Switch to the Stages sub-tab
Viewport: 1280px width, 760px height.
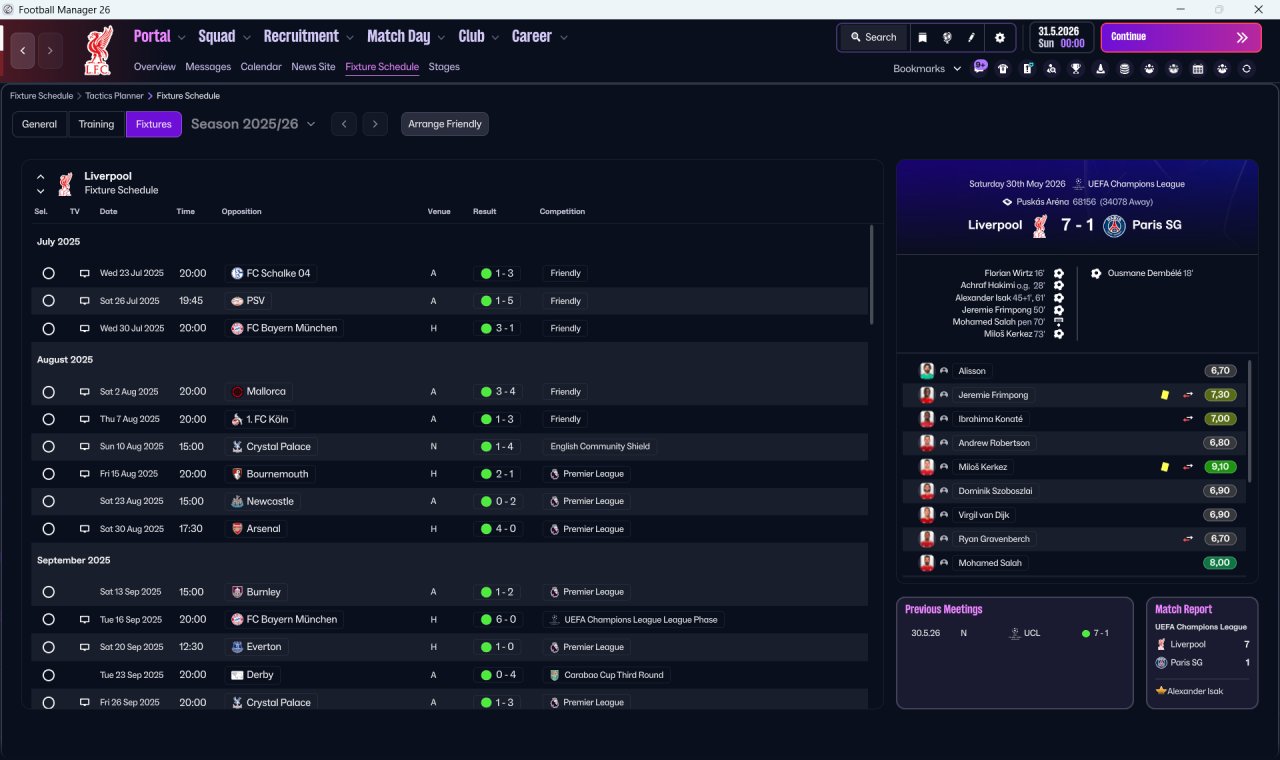tap(444, 67)
